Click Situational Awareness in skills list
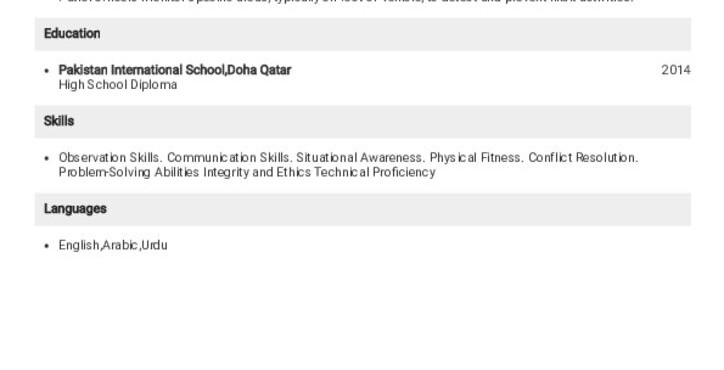The height and width of the screenshot is (370, 724). 361,158
